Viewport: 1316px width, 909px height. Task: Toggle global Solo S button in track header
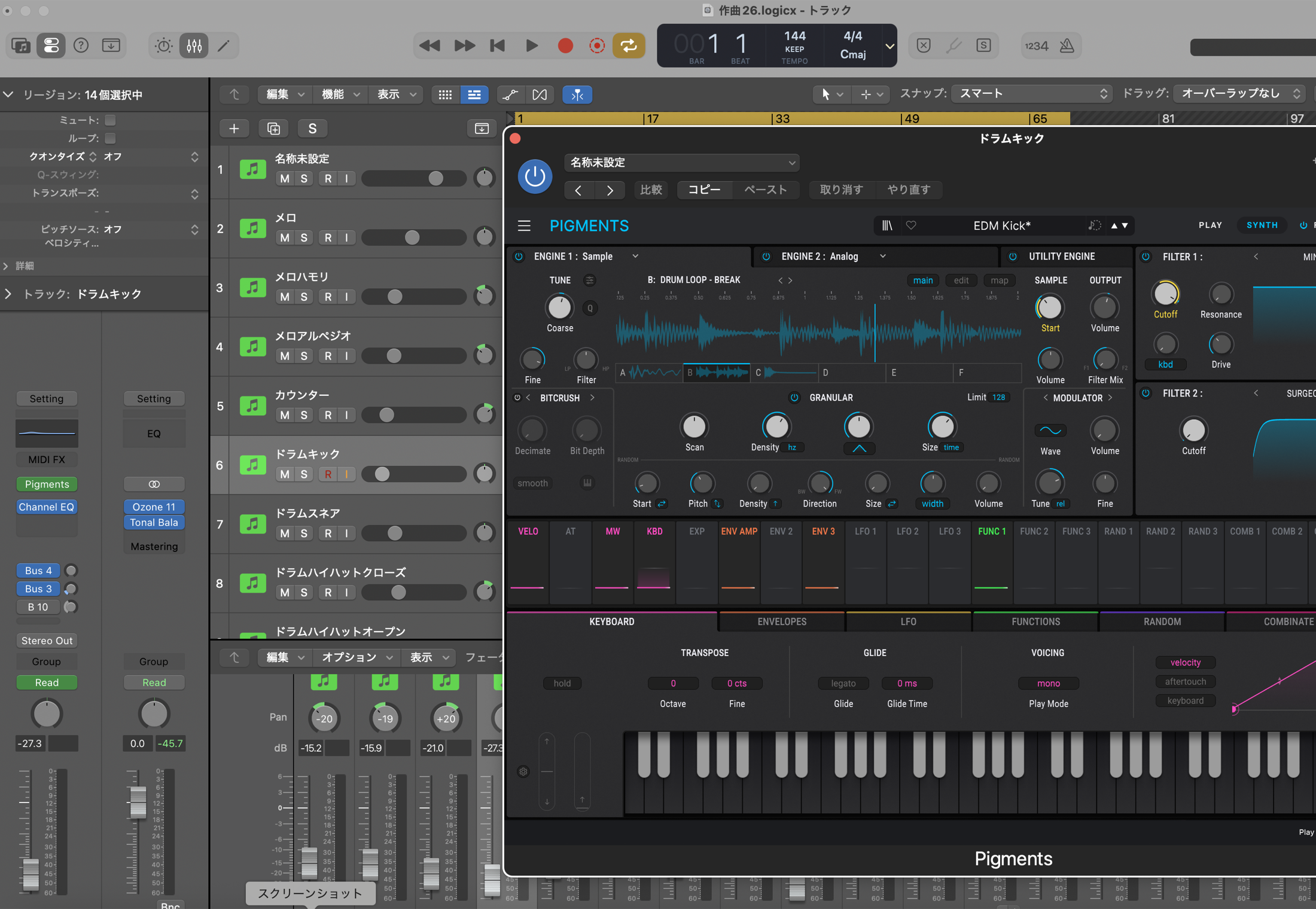[312, 129]
